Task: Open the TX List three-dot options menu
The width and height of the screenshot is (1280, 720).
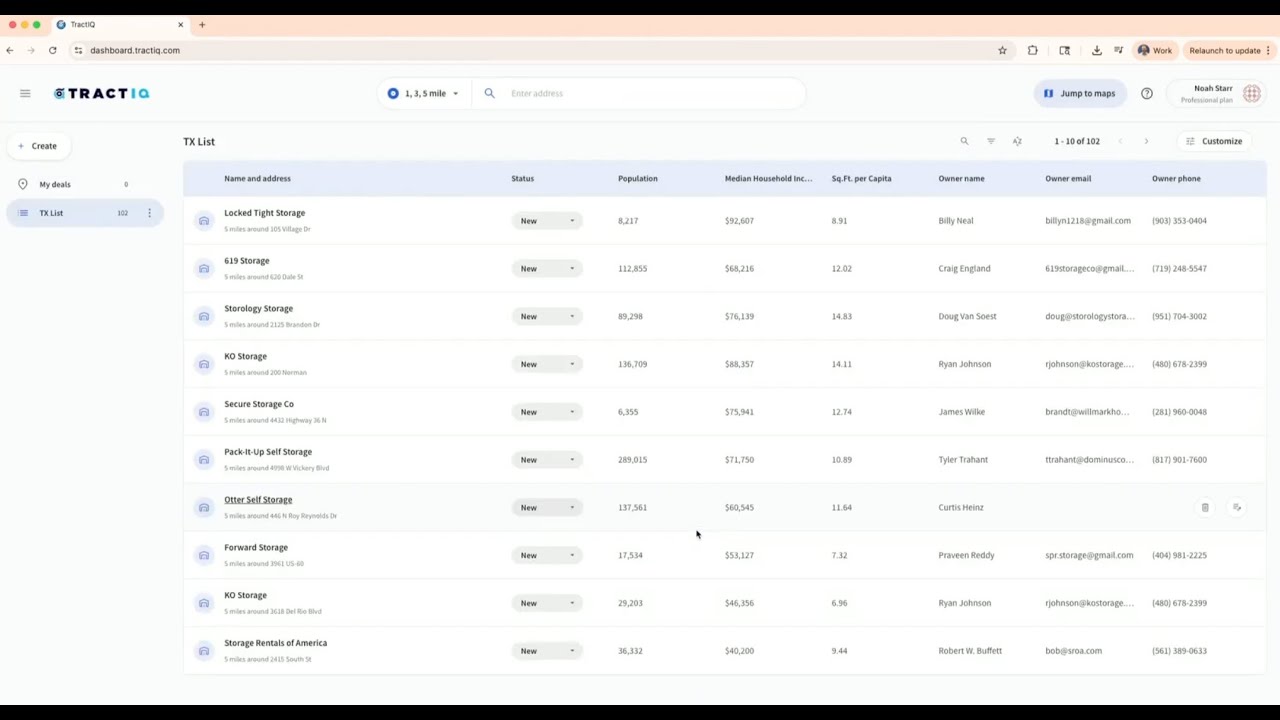Action: coord(149,213)
